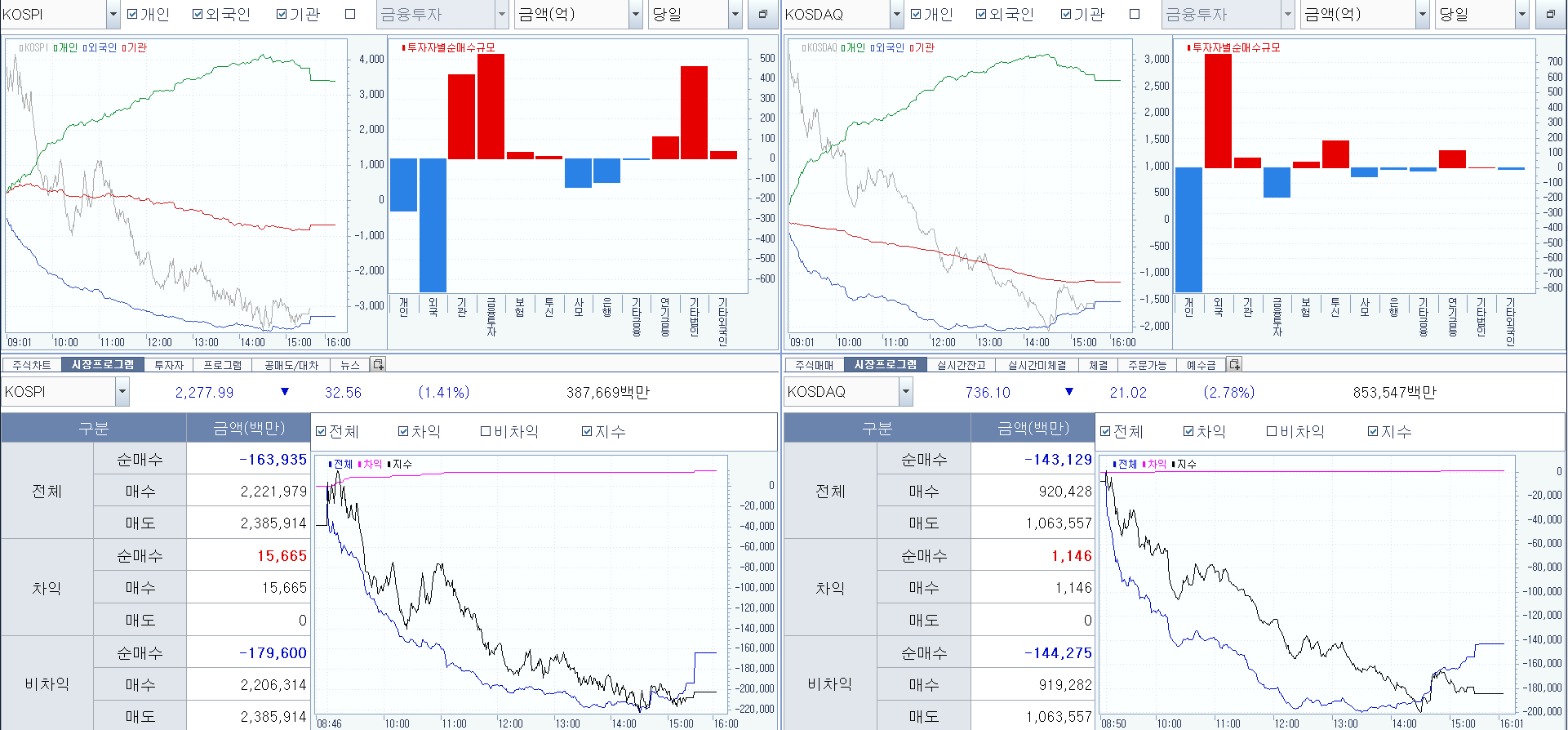Click the KOSDAQ trading value 853,547백만
This screenshot has width=1568, height=730.
(x=1394, y=393)
